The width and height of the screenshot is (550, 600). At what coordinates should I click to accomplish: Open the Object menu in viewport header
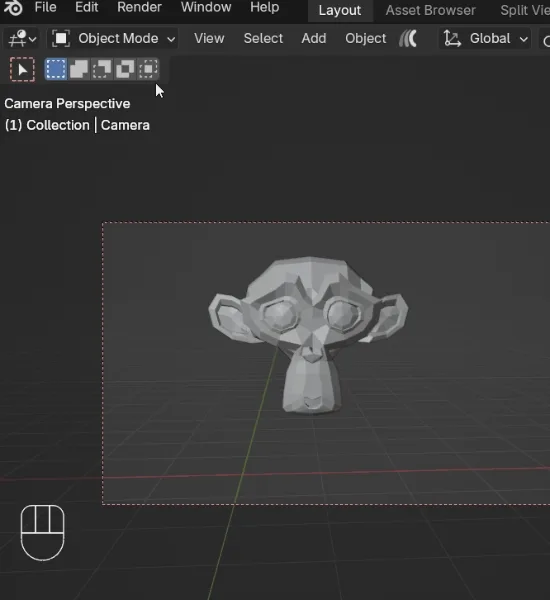pyautogui.click(x=366, y=38)
